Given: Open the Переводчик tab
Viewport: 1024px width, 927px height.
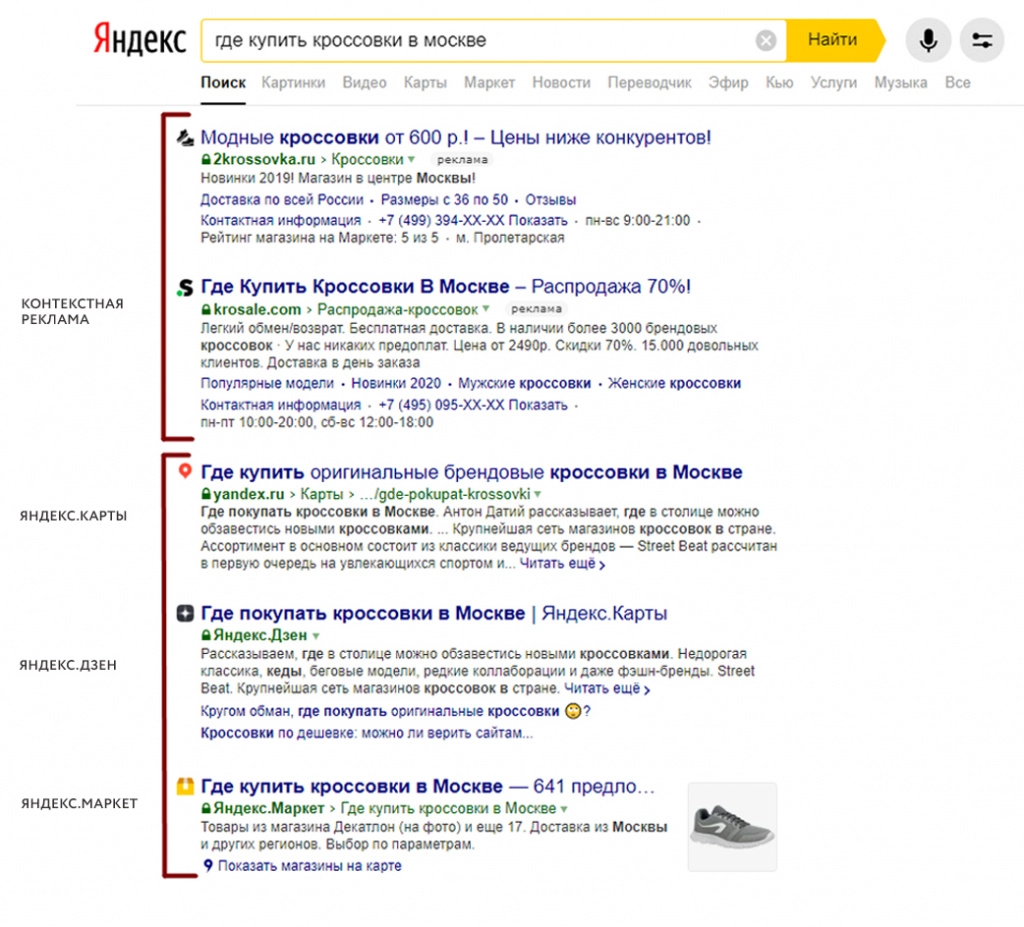Looking at the screenshot, I should tap(649, 83).
